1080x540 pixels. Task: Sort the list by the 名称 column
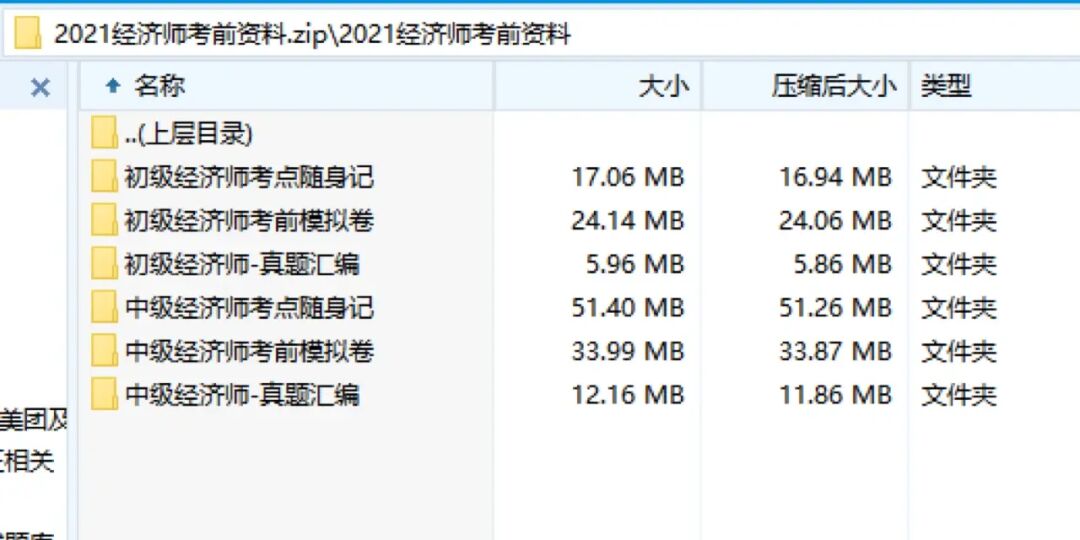(287, 86)
